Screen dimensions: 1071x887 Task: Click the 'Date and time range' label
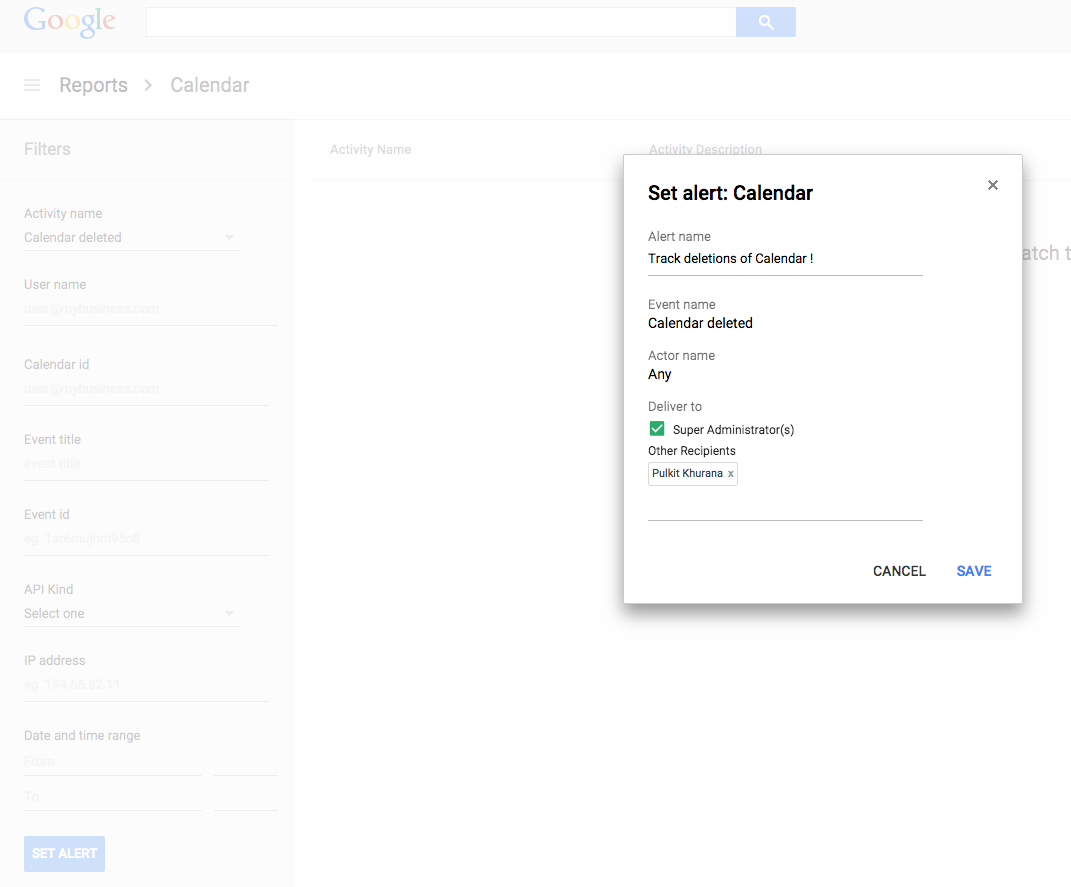click(x=82, y=735)
